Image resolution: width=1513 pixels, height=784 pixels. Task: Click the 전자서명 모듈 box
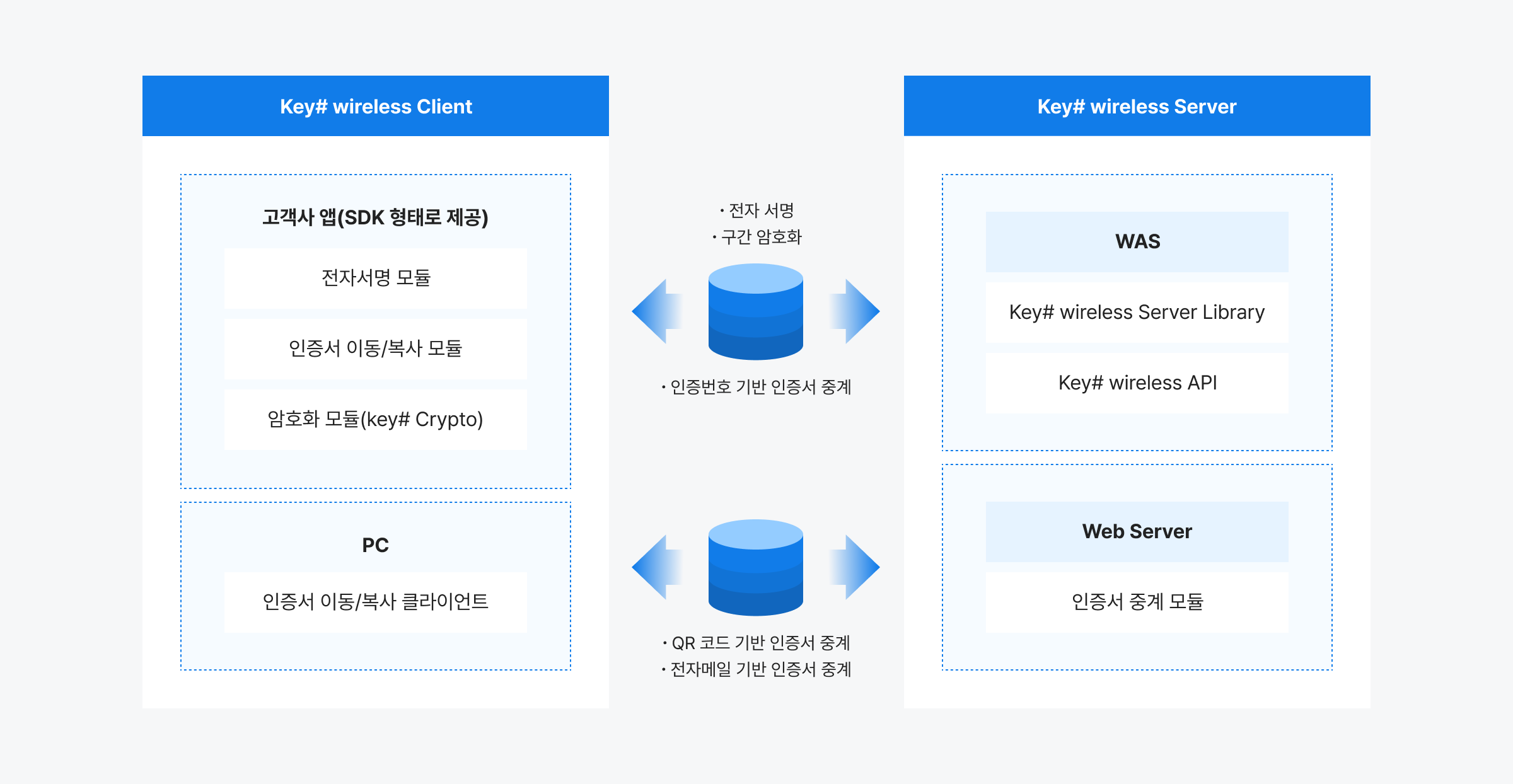376,278
